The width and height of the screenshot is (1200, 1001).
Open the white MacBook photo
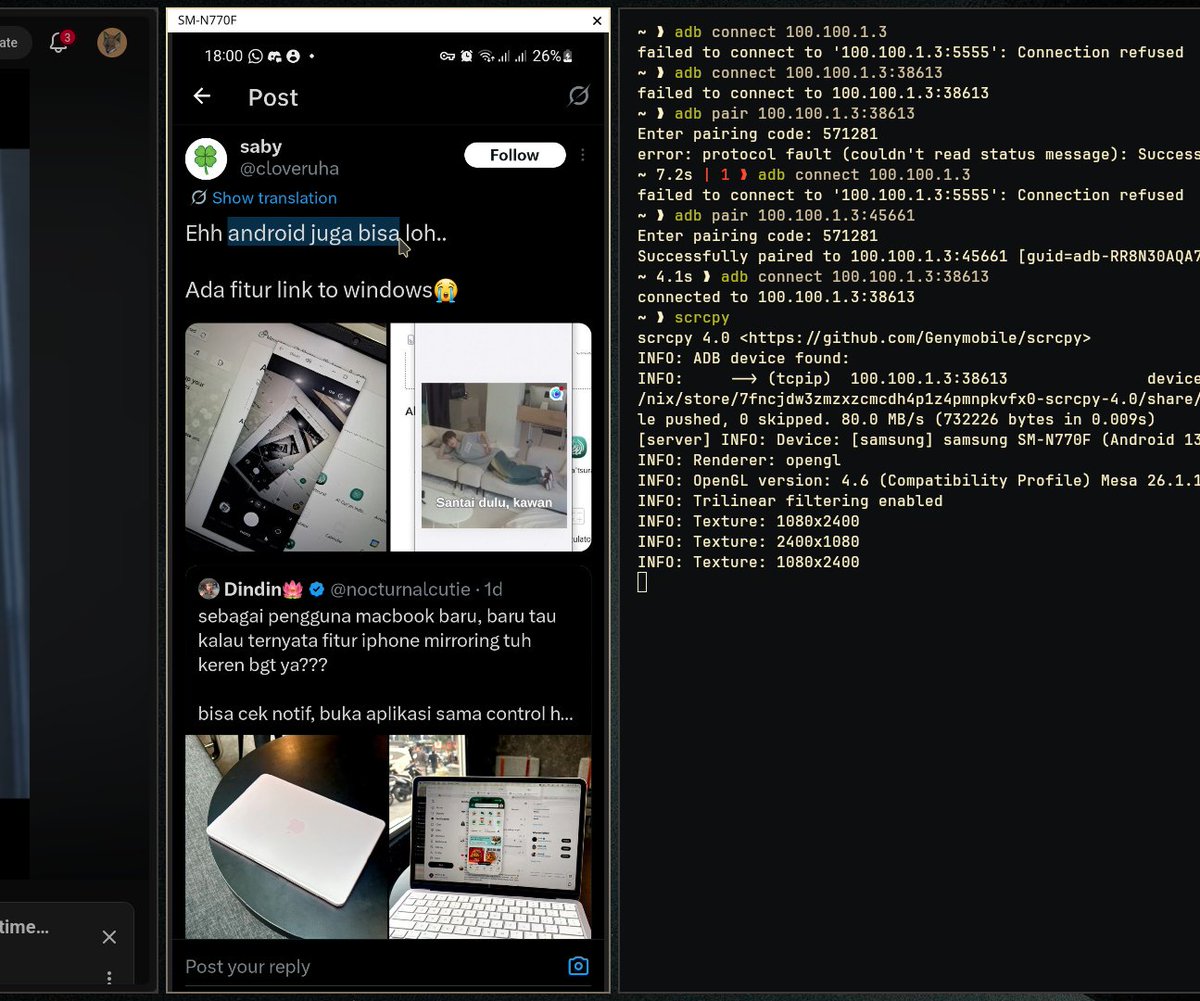pos(286,837)
